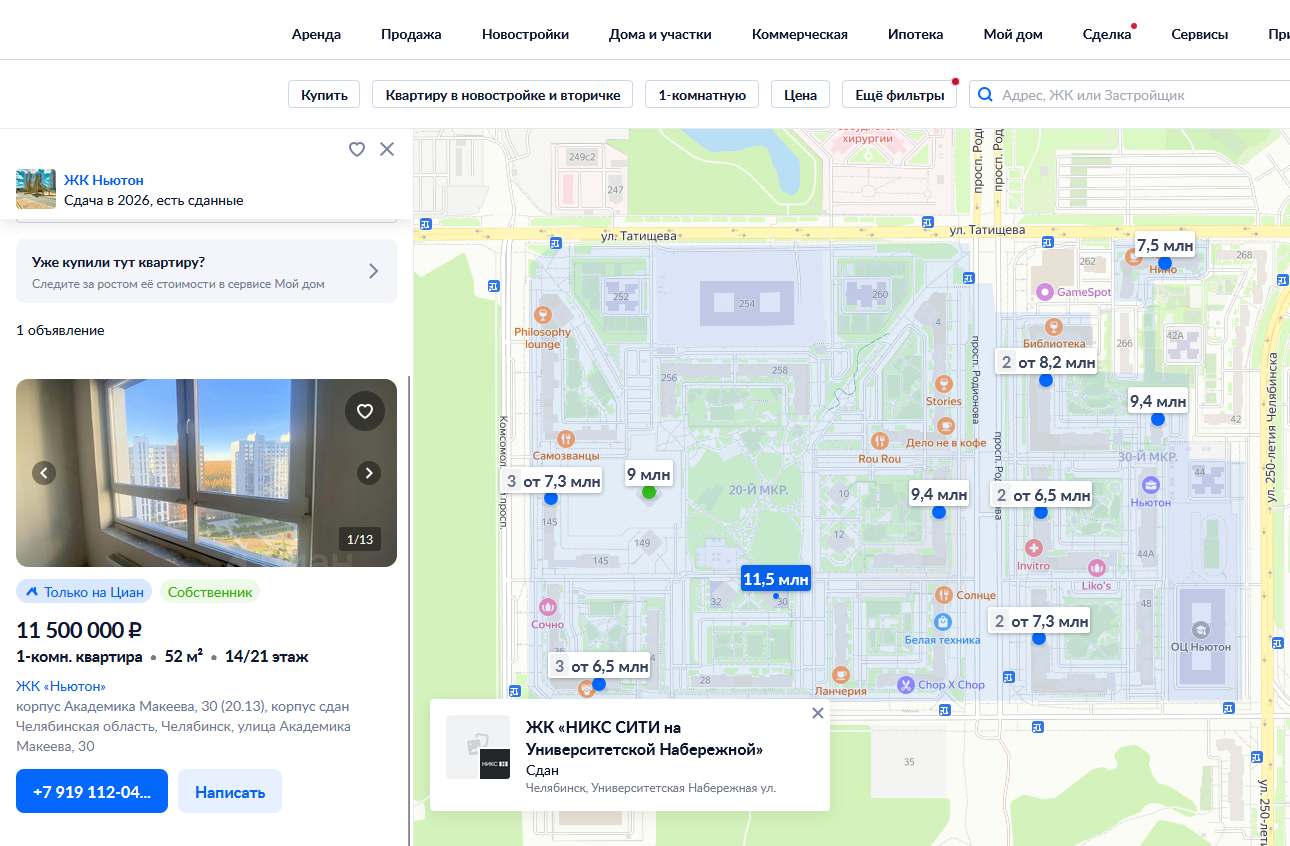Open the Аренда menu section
This screenshot has width=1290, height=846.
coord(316,34)
